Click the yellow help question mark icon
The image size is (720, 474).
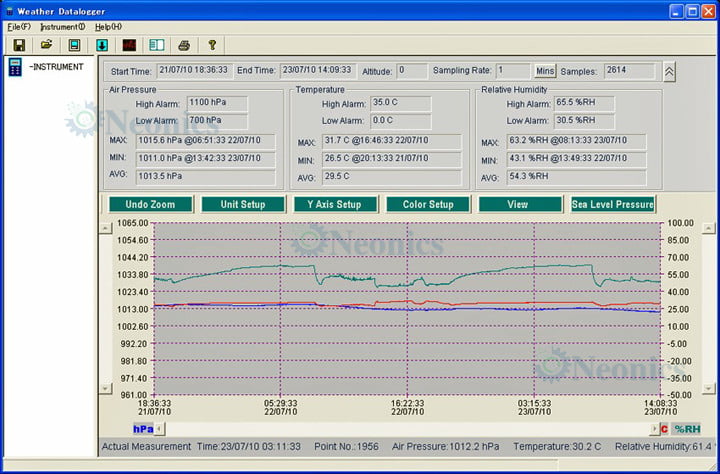(x=212, y=45)
